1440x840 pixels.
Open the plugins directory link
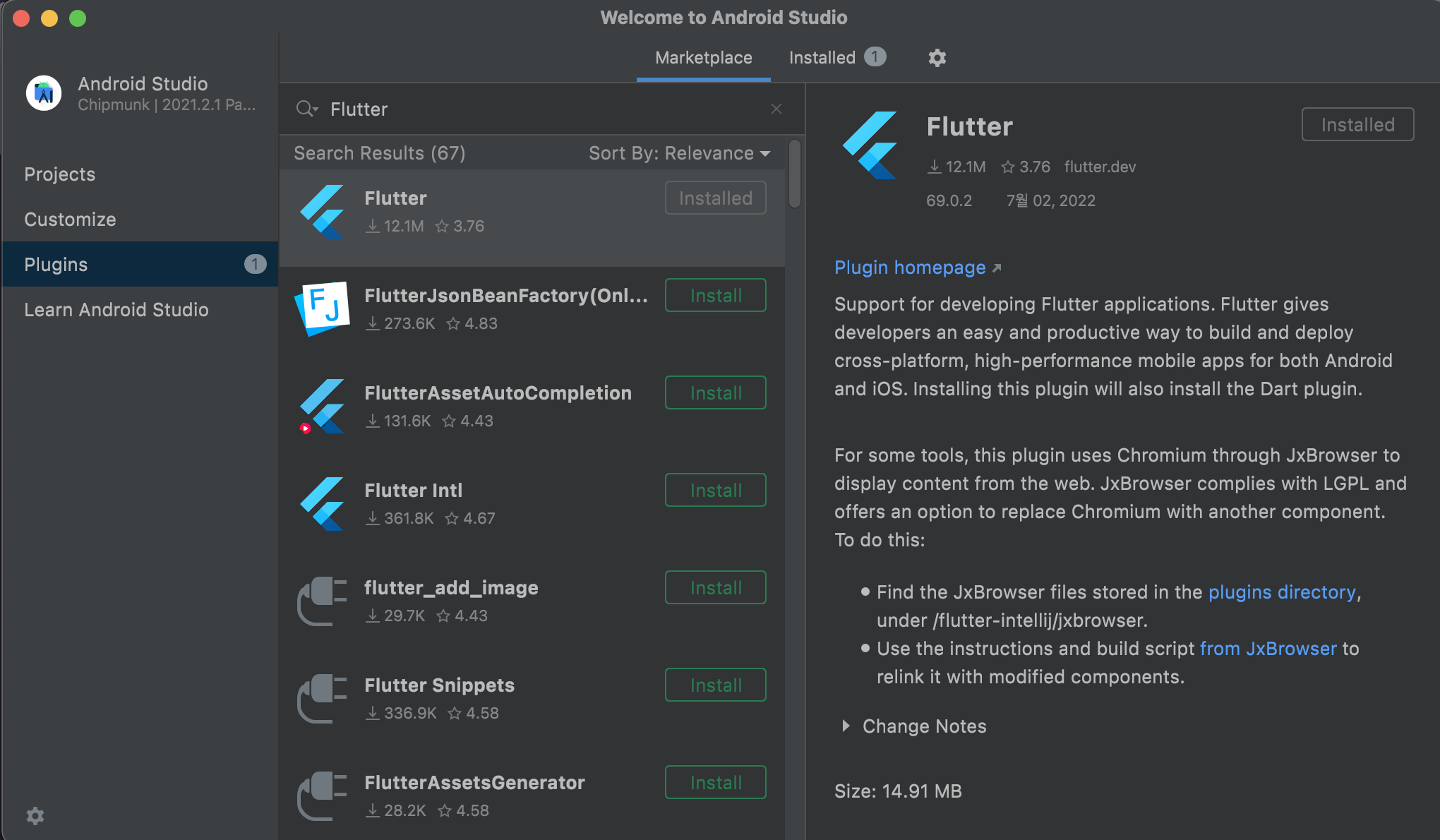1282,592
